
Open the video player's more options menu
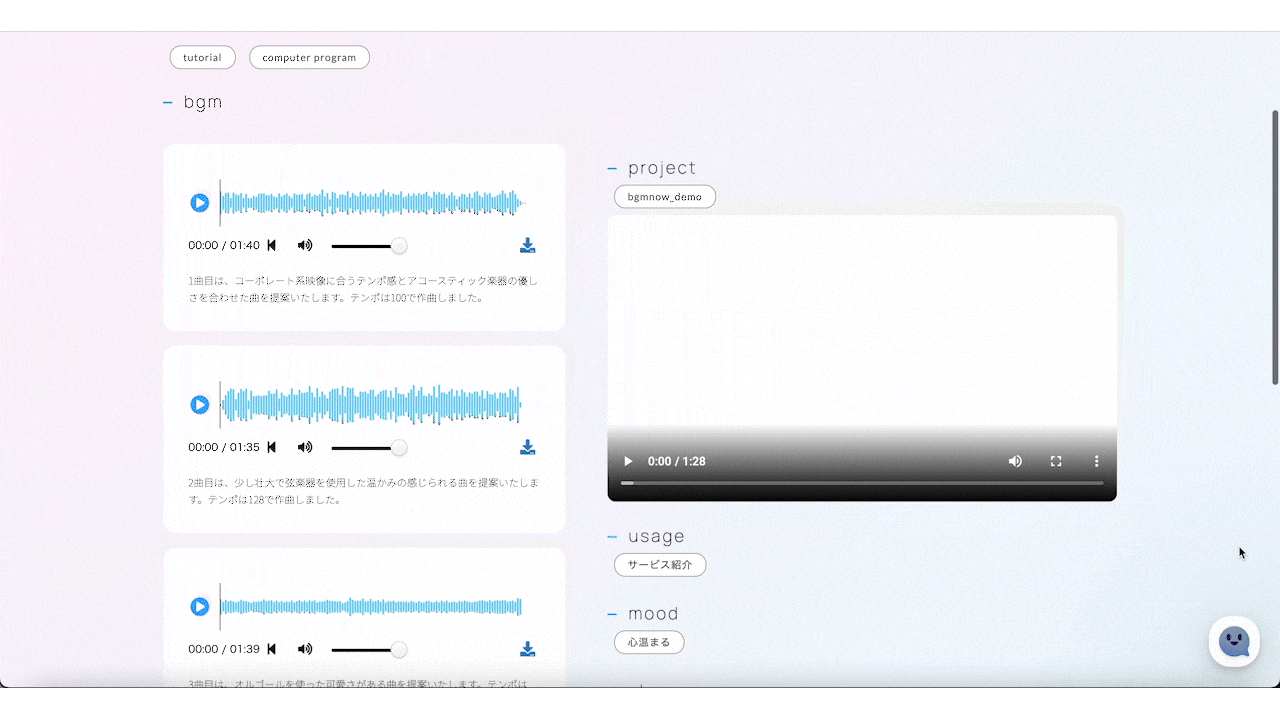tap(1096, 461)
